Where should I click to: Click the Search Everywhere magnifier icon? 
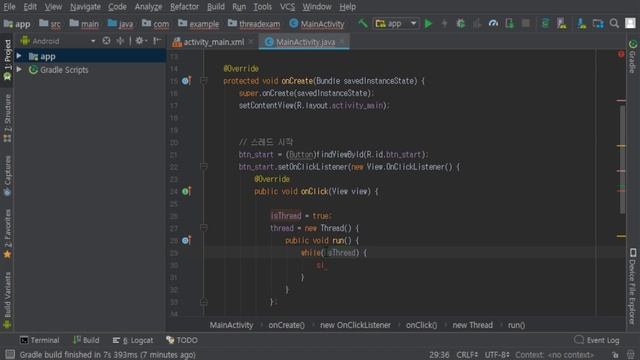pyautogui.click(x=614, y=24)
